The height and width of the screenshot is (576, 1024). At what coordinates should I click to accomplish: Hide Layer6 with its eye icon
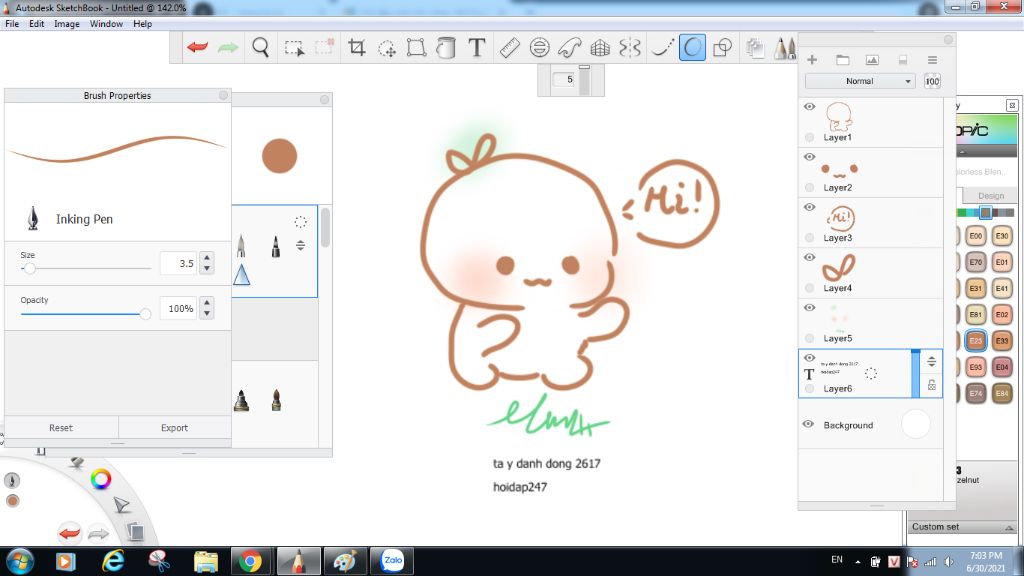809,358
